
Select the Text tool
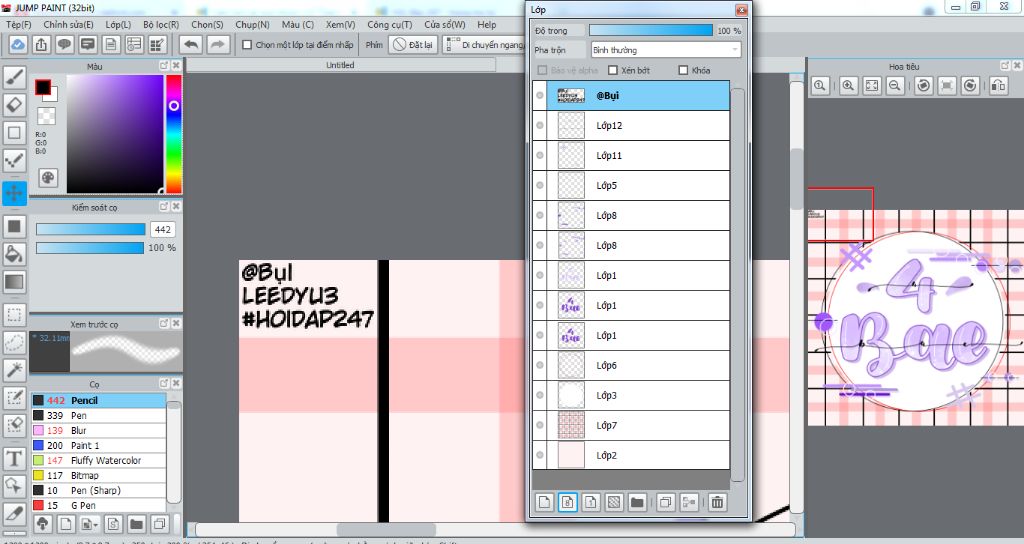(14, 458)
